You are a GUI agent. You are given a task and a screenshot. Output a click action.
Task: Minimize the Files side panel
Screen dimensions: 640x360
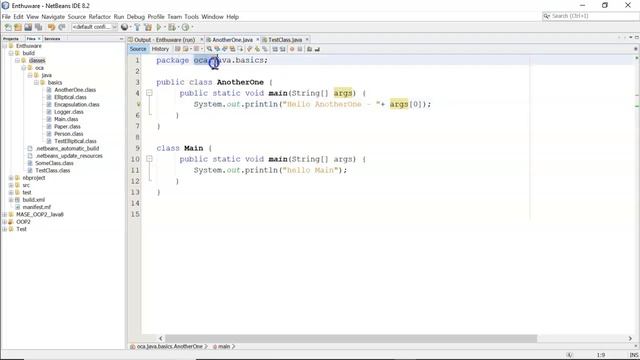tap(121, 38)
